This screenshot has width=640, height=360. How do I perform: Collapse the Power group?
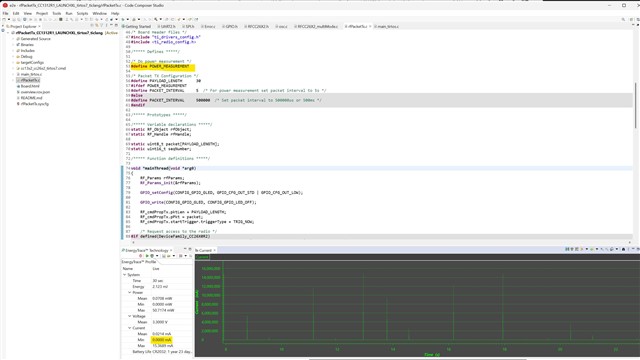[x=129, y=292]
